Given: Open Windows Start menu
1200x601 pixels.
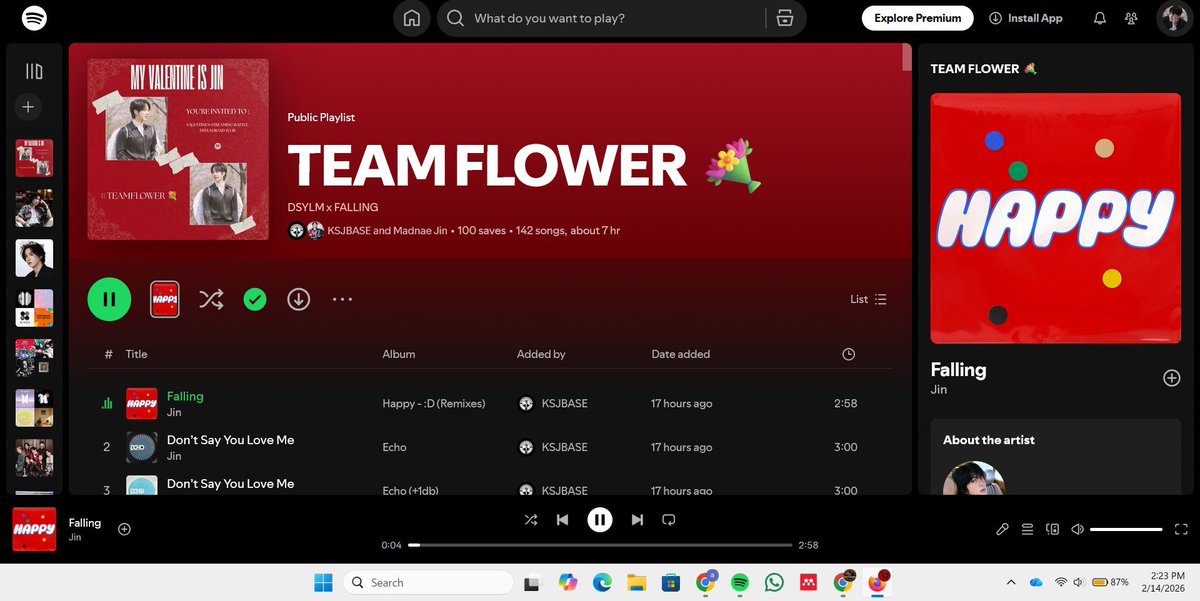Looking at the screenshot, I should 324,582.
